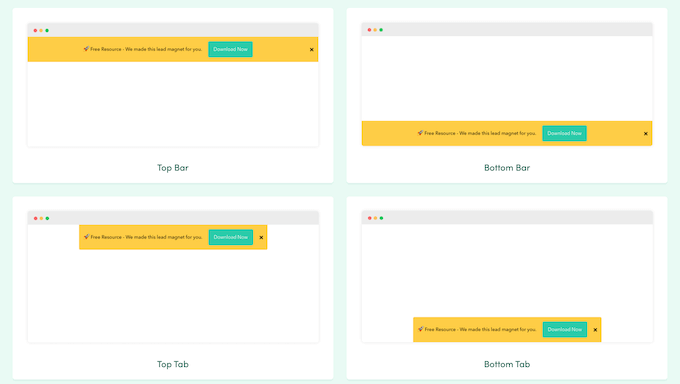Click Download Now in Top Bar preview
680x384 pixels.
coord(230,49)
